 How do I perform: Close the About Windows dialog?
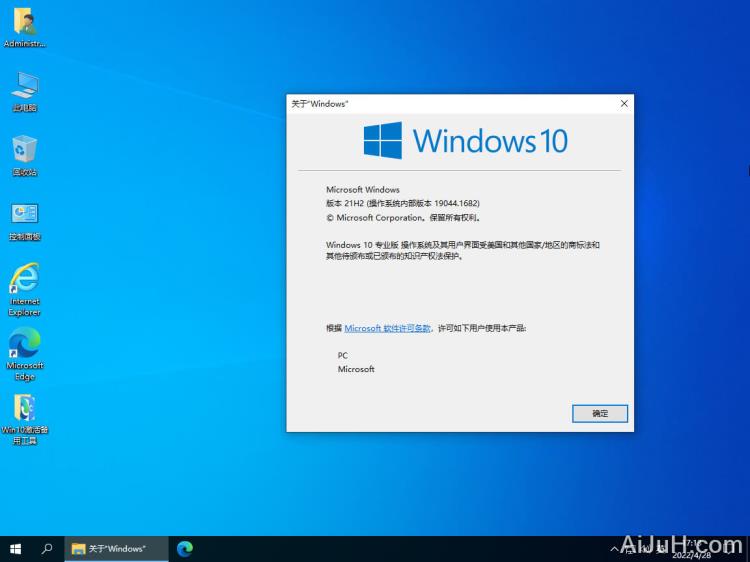(x=624, y=103)
